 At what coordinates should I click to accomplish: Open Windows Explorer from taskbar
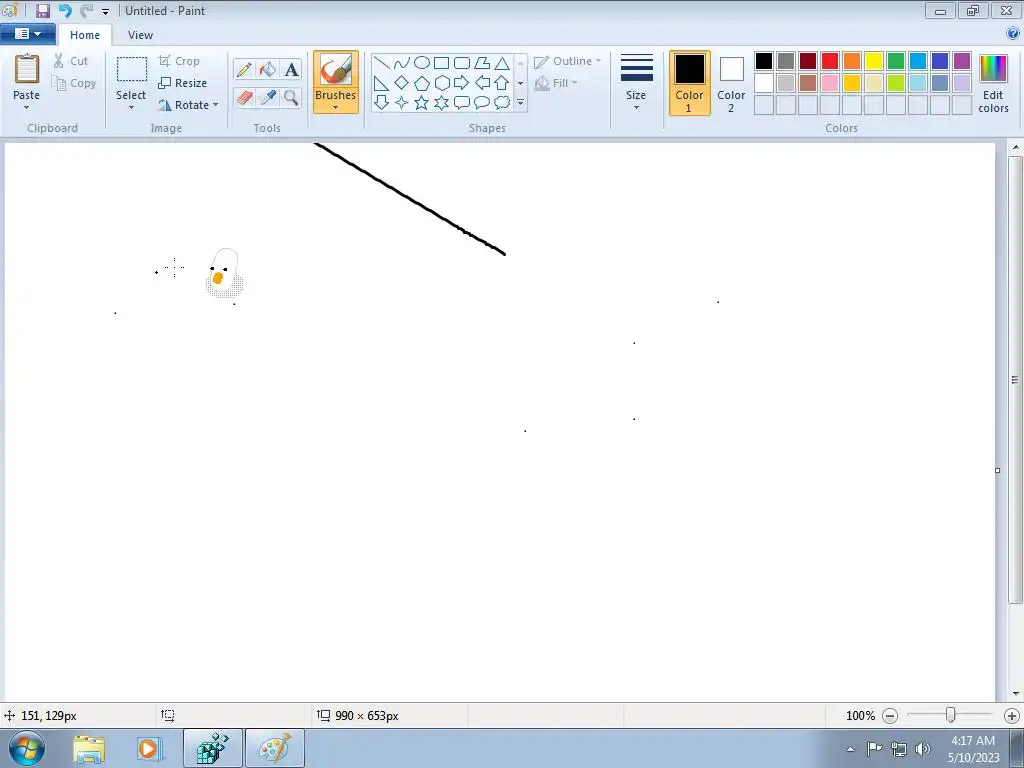(89, 748)
